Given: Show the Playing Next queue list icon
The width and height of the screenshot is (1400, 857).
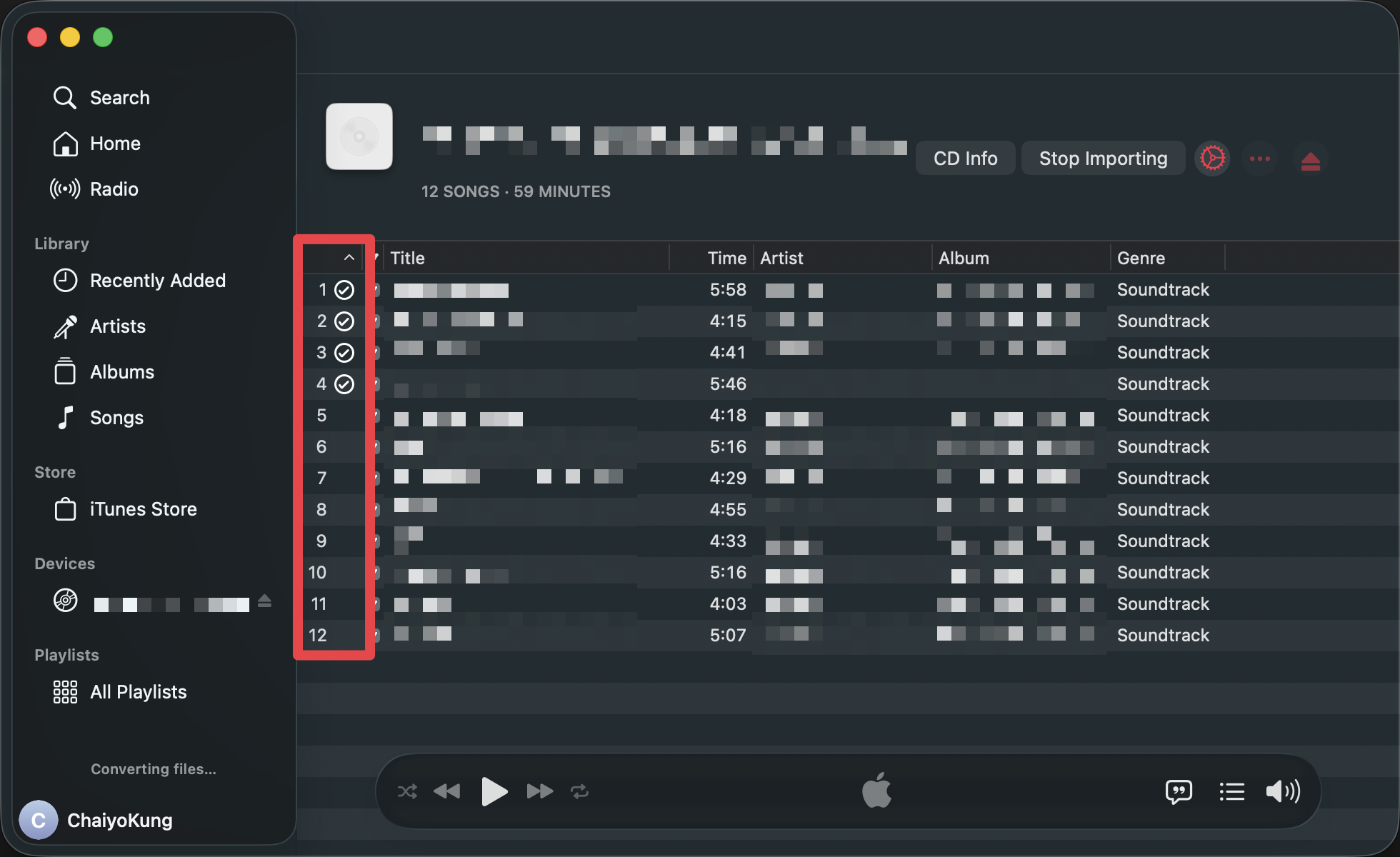Looking at the screenshot, I should [x=1231, y=791].
